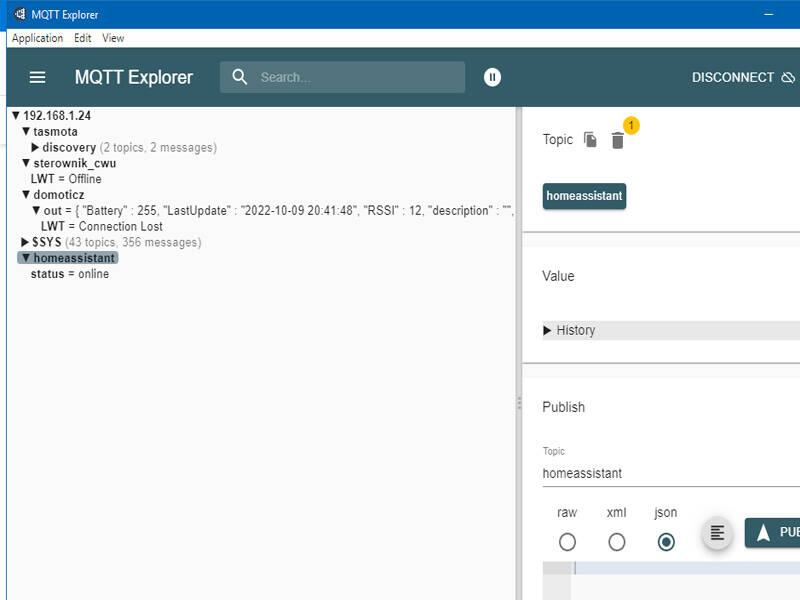Copy topic to clipboard icon
Image resolution: width=800 pixels, height=600 pixels.
tap(590, 139)
